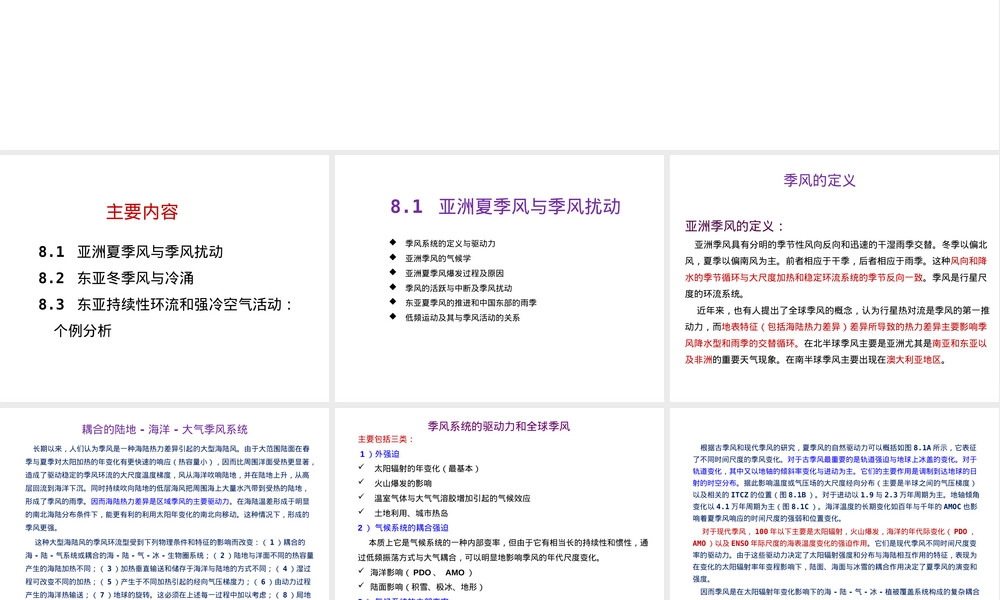1000x600 pixels.
Task: Click the red label 主要包括三类:
Action: [x=386, y=439]
